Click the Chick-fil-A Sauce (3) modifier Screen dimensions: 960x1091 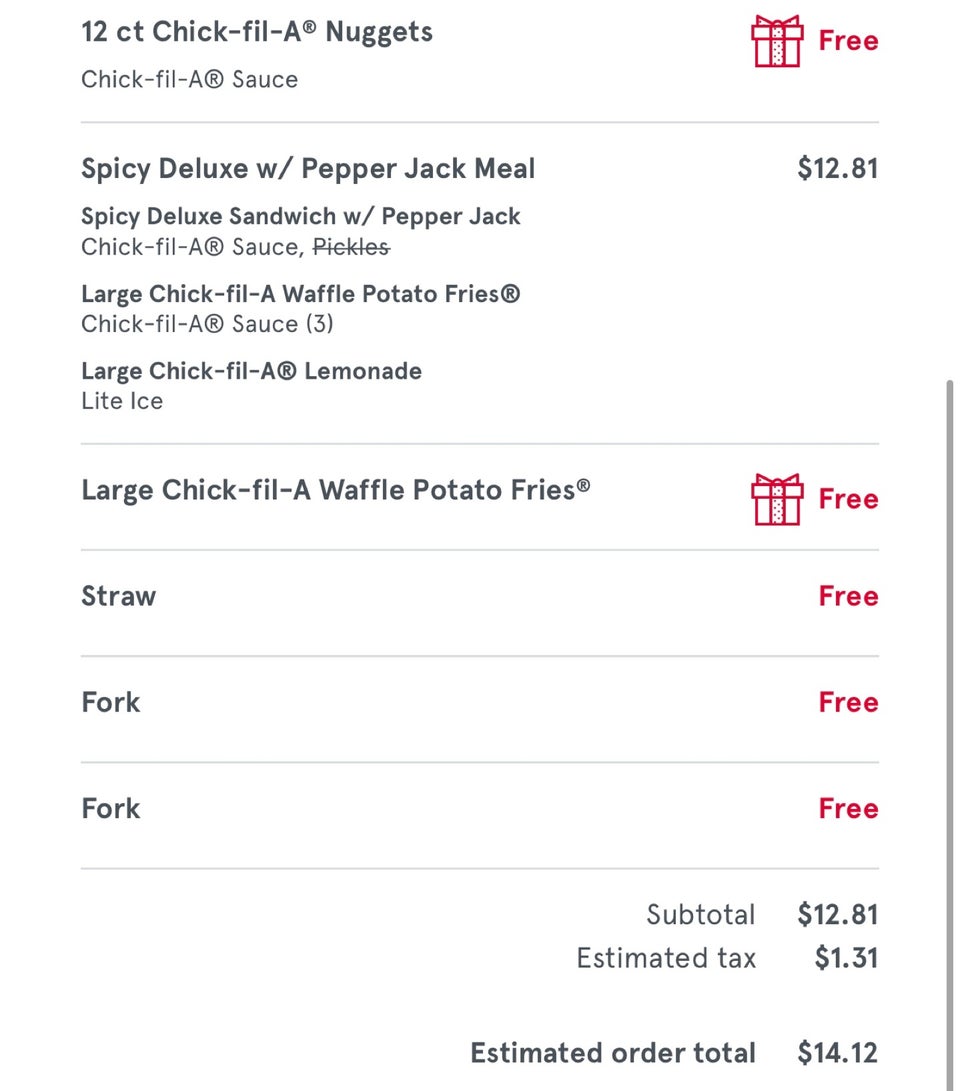(x=207, y=324)
